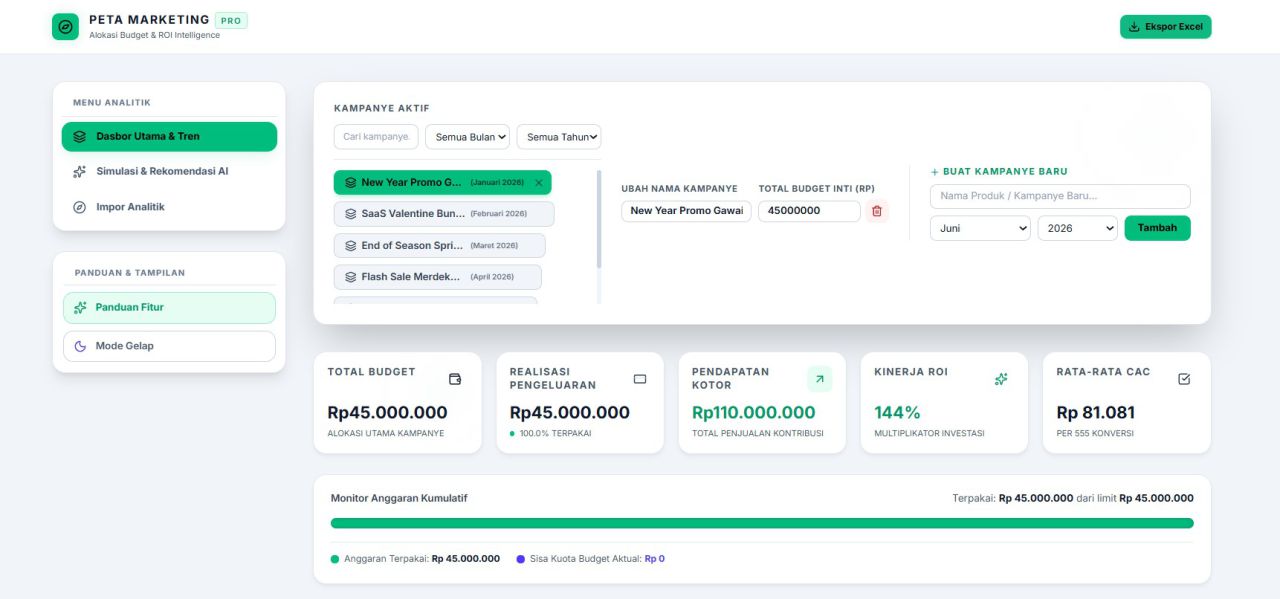
Task: Toggle Mode Gelap dark mode
Action: pyautogui.click(x=169, y=346)
